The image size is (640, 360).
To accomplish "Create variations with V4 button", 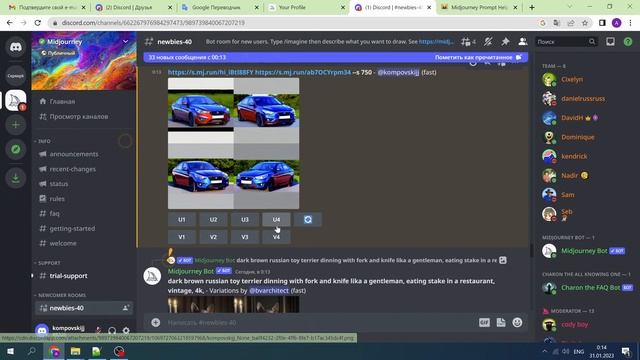I will [x=276, y=237].
